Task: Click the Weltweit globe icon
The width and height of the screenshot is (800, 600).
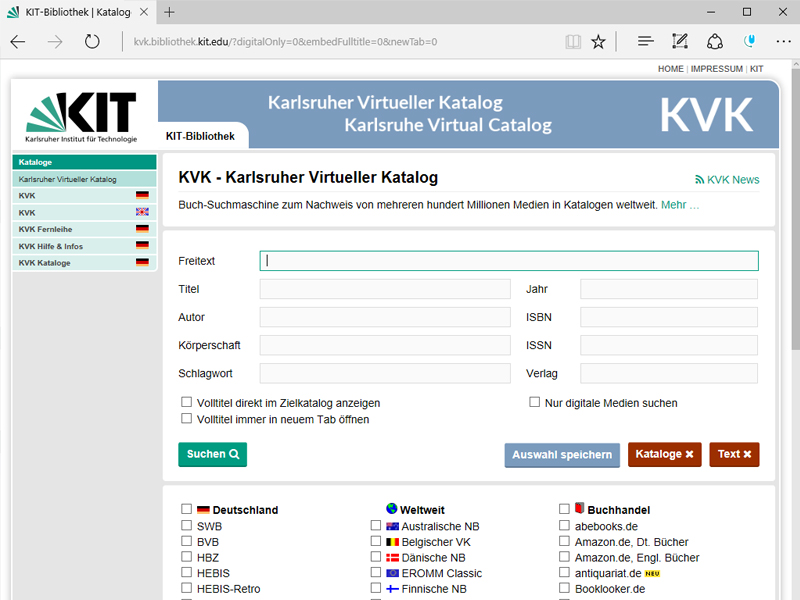Action: [391, 509]
